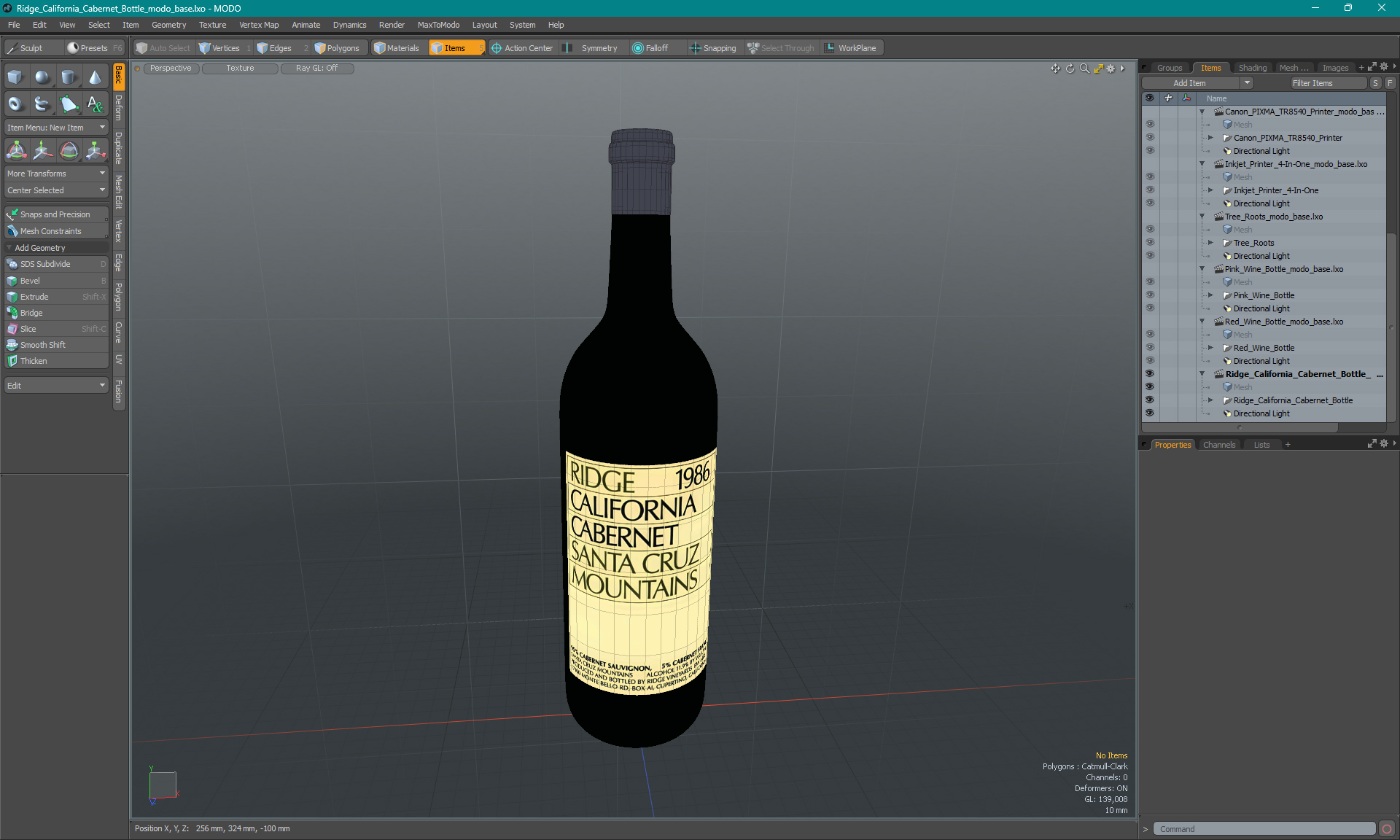Toggle visibility of Tree_Roots item
Screen dimensions: 1400x840
[1150, 243]
